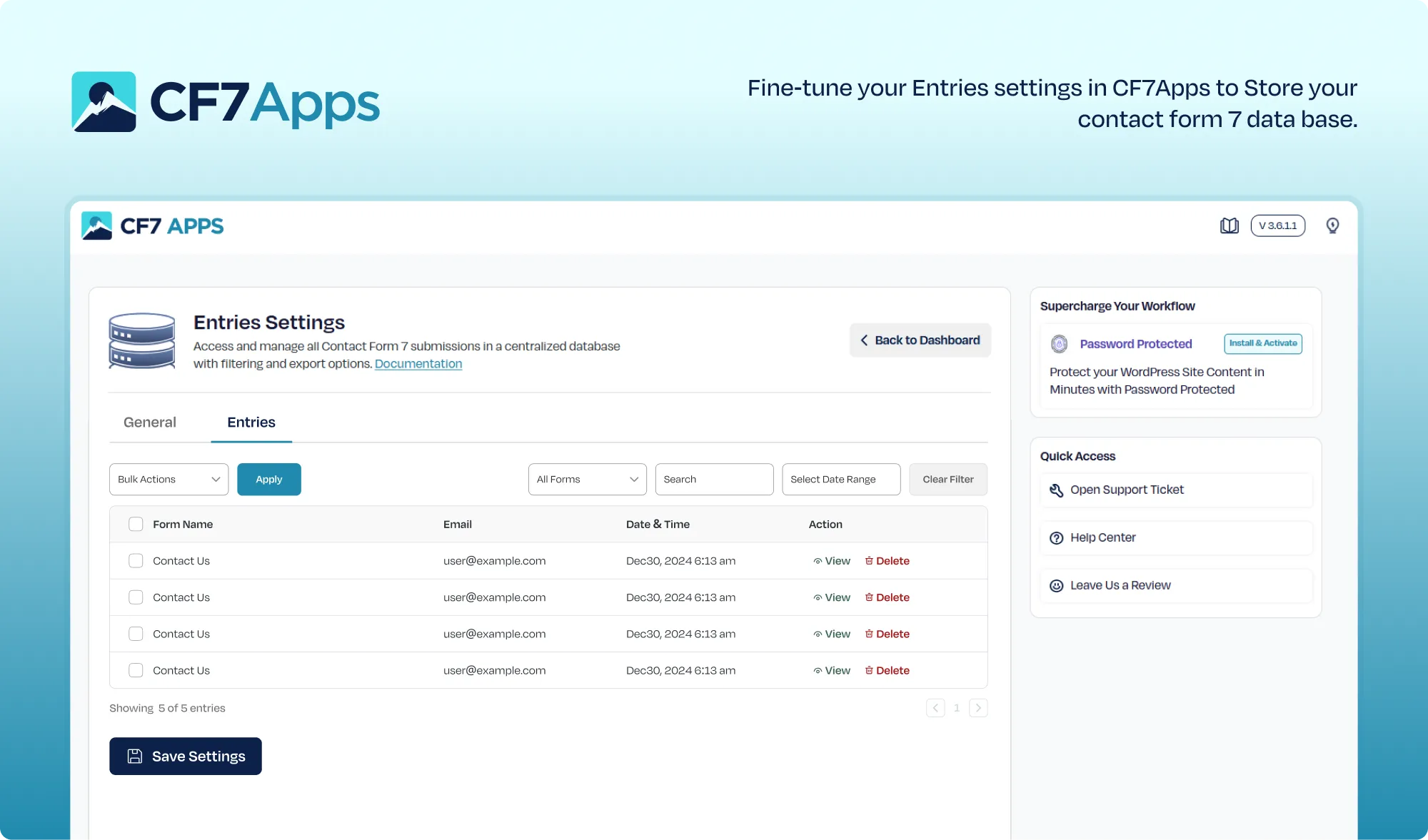Focus the Search input field
Viewport: 1428px width, 840px height.
click(x=714, y=480)
